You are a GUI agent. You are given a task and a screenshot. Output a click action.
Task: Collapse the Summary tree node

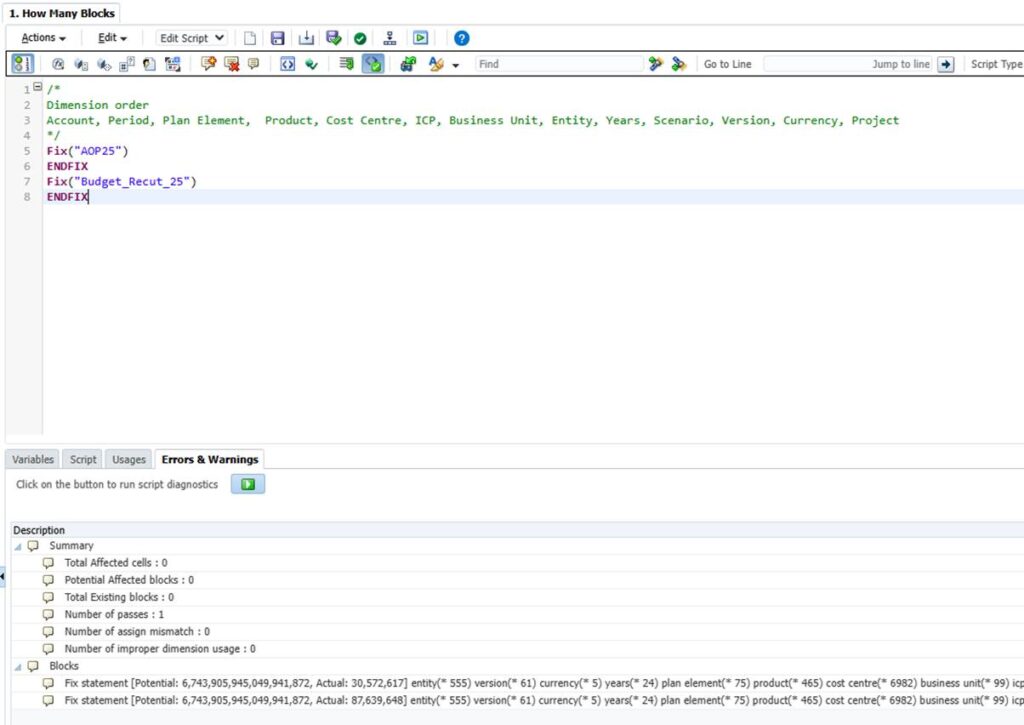coord(17,546)
